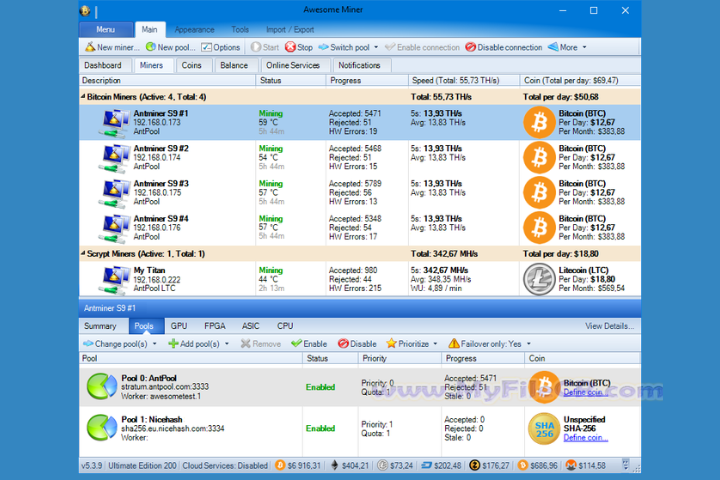
Task: Click Disable connection in toolbar
Action: 504,47
